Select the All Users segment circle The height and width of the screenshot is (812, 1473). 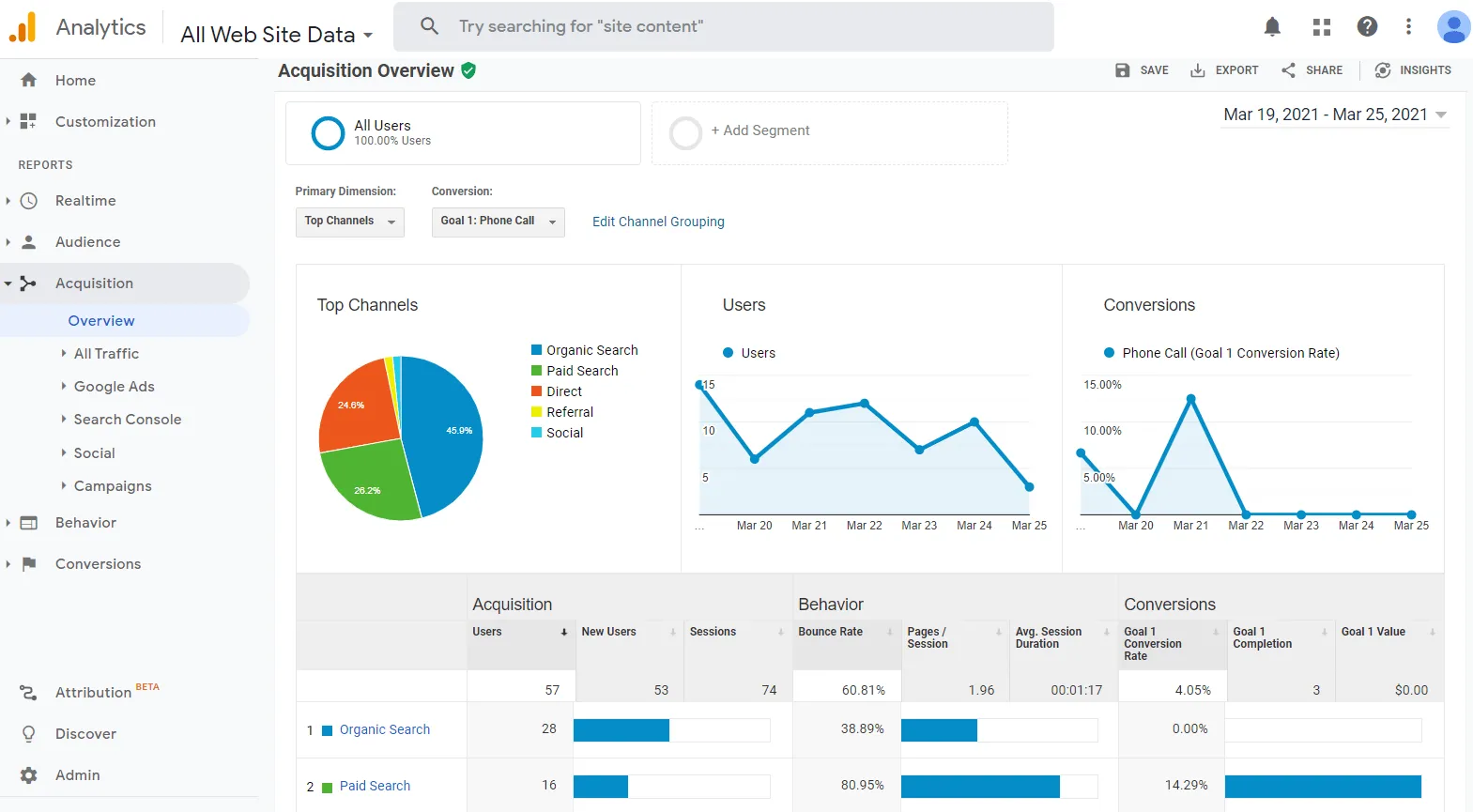pos(328,133)
